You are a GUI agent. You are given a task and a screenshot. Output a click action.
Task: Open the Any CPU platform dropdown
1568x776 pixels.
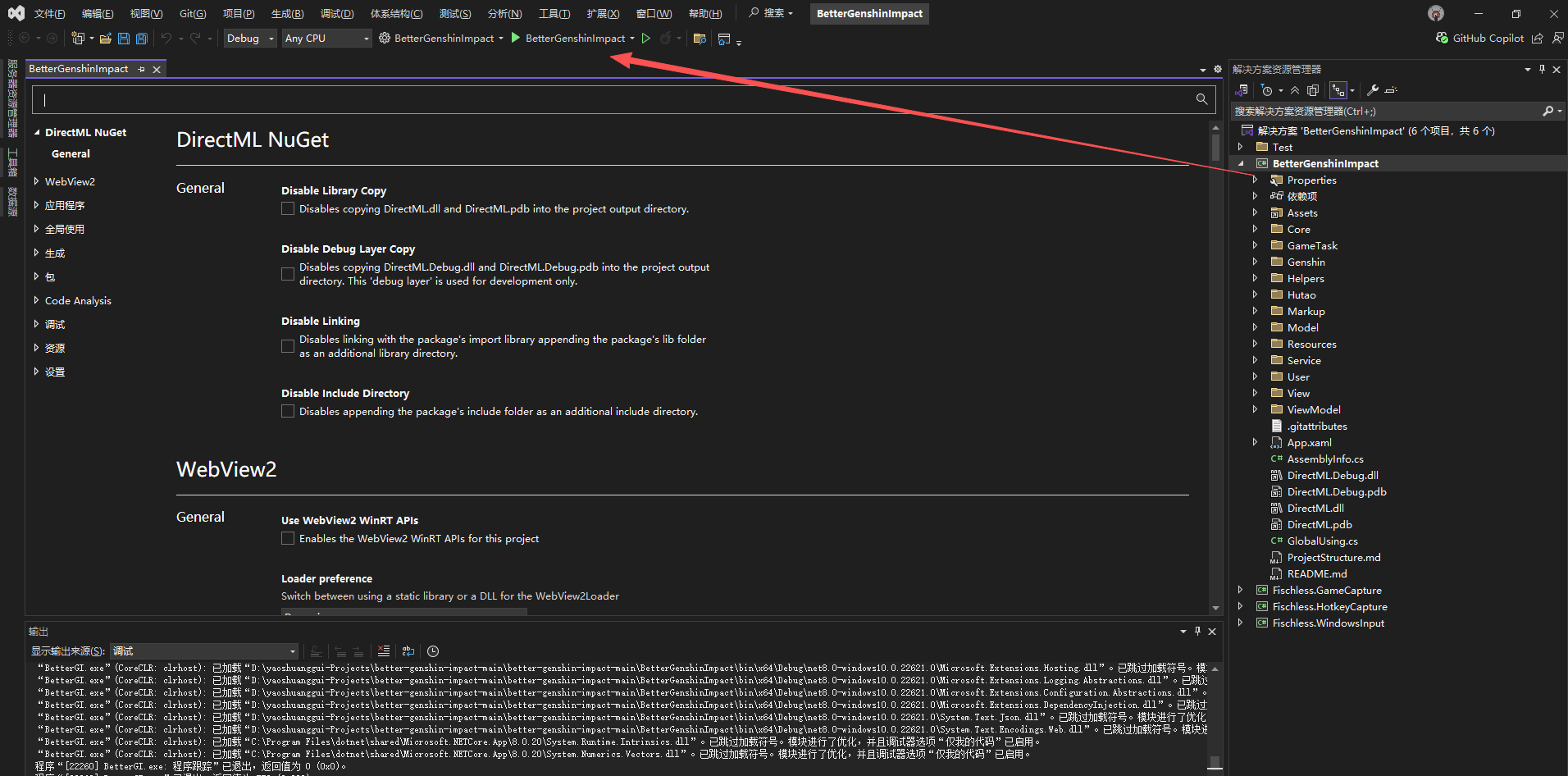coord(326,39)
